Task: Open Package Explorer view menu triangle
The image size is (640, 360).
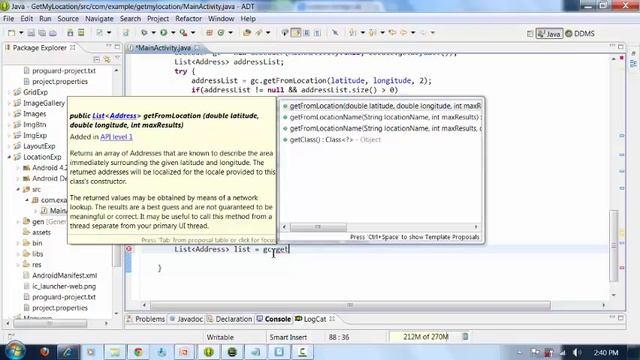Action: [117, 59]
